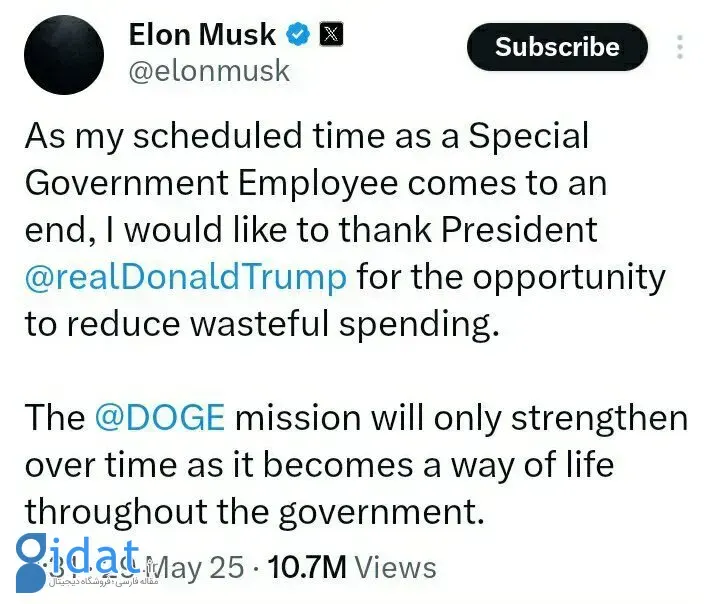Image resolution: width=720 pixels, height=604 pixels.
Task: Open the Elon Musk display name link
Action: (202, 35)
